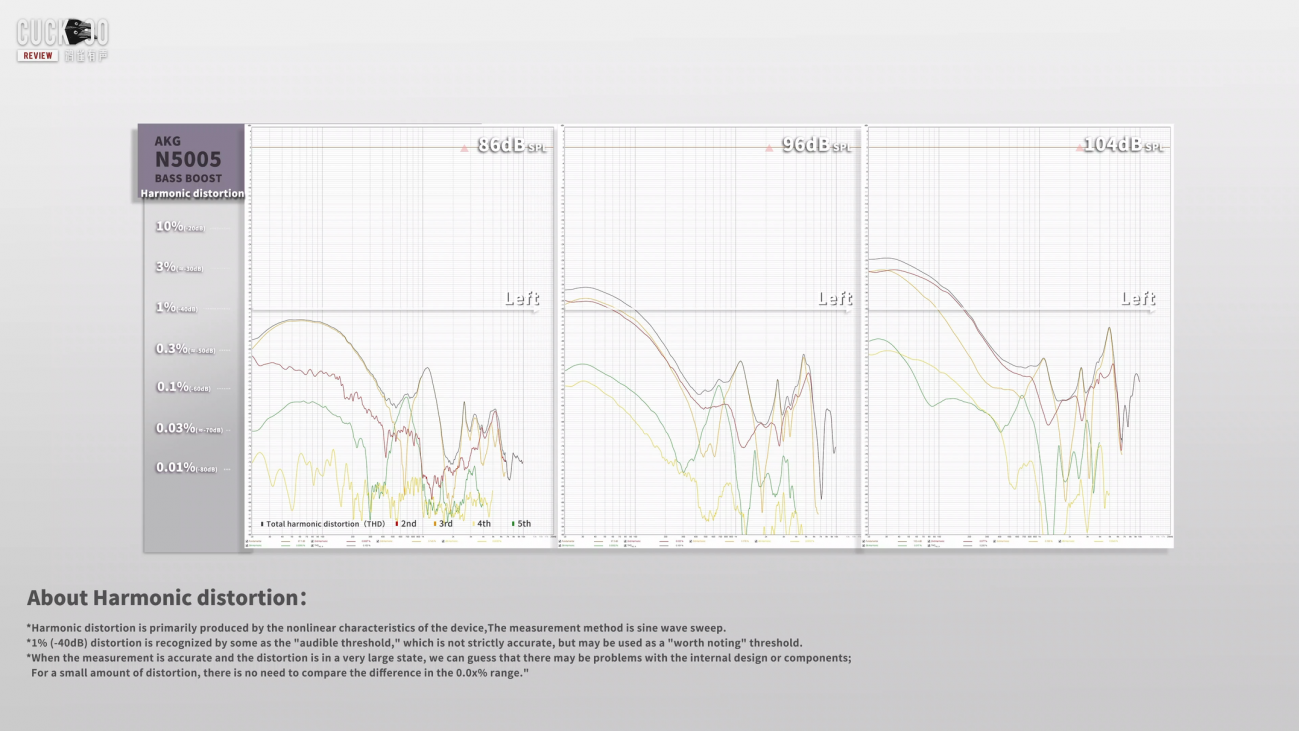Click the 0.03% axis label
Screen dimensions: 1299x731
tap(188, 428)
